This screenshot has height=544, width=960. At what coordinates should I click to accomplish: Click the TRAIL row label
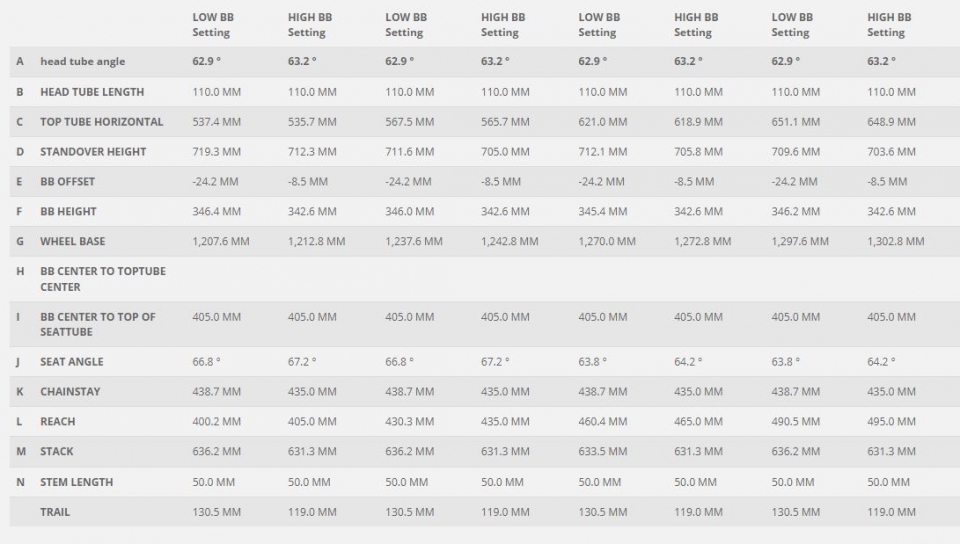(x=55, y=512)
